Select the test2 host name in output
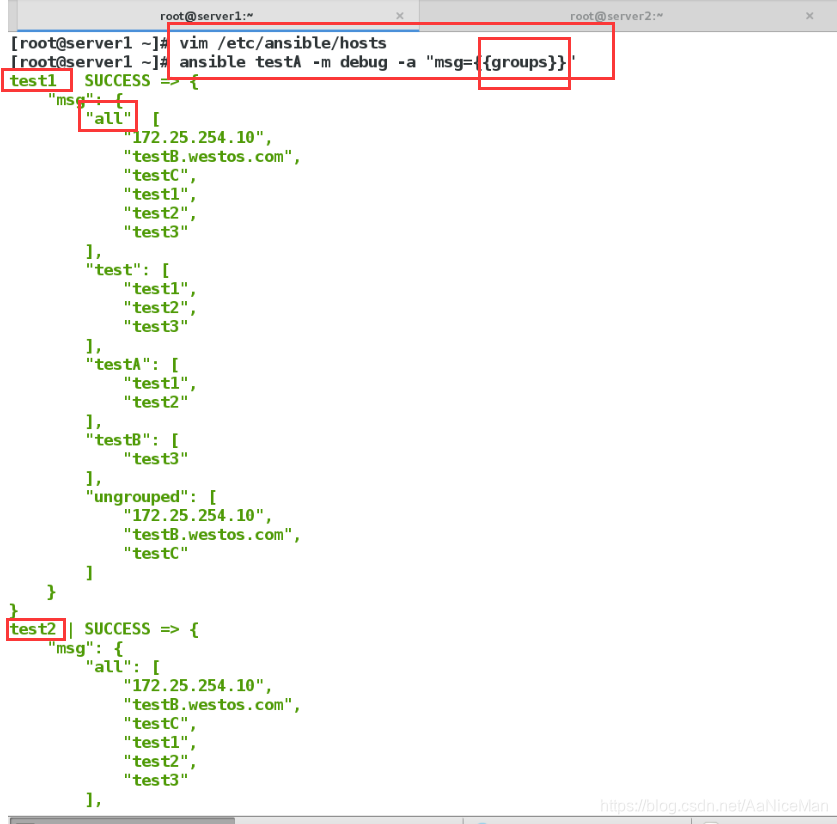 33,629
